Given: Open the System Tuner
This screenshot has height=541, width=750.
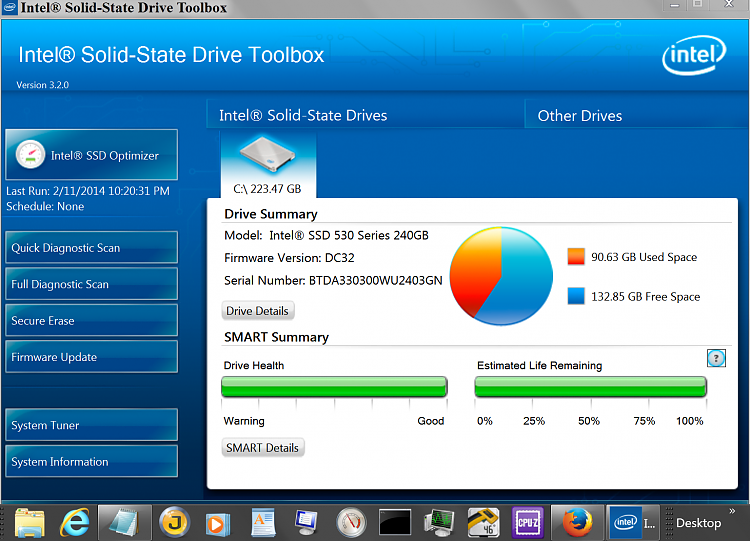Looking at the screenshot, I should tap(91, 425).
